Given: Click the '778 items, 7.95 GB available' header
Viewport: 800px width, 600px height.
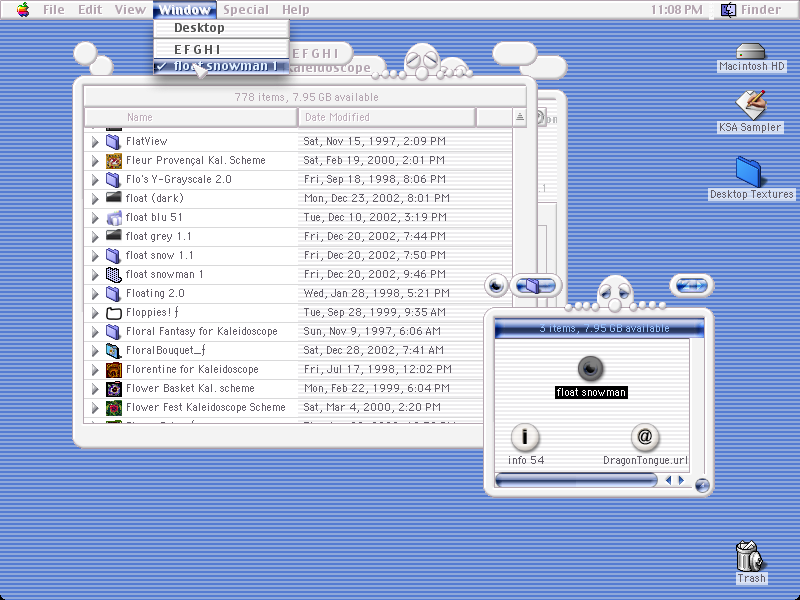Looking at the screenshot, I should pos(306,97).
